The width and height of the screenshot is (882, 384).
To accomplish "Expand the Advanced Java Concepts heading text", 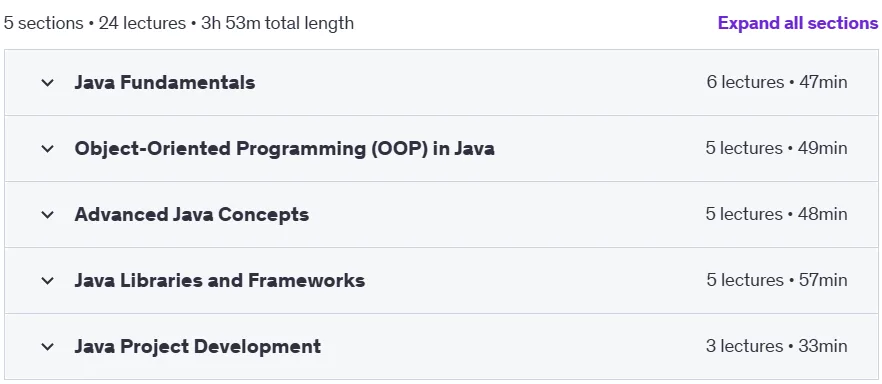I will 192,214.
